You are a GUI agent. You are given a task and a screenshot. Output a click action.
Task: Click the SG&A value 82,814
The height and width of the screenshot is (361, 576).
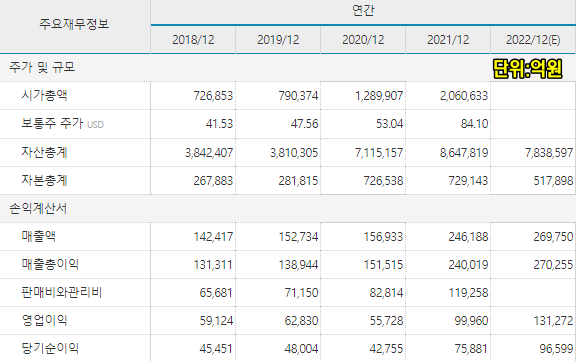[x=386, y=293]
